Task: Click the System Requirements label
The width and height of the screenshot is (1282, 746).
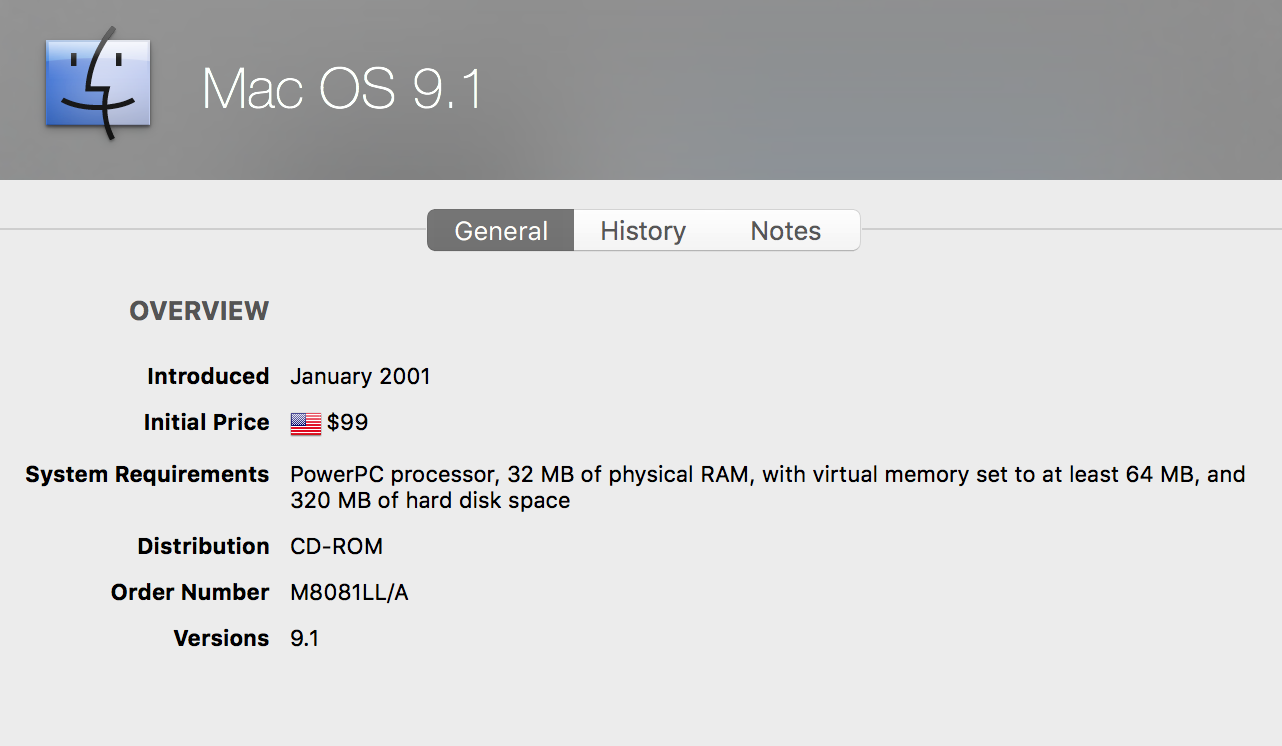Action: [147, 475]
